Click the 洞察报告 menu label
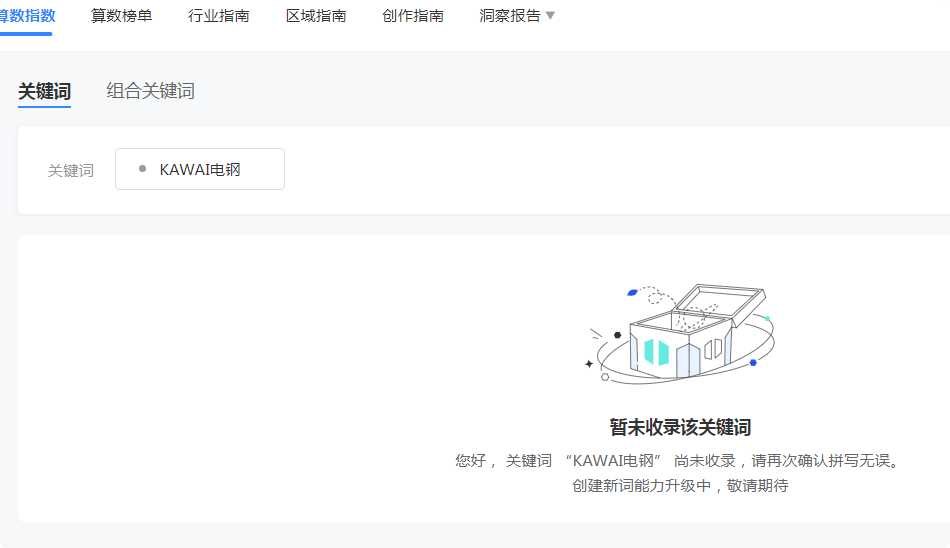The height and width of the screenshot is (548, 950). click(509, 16)
